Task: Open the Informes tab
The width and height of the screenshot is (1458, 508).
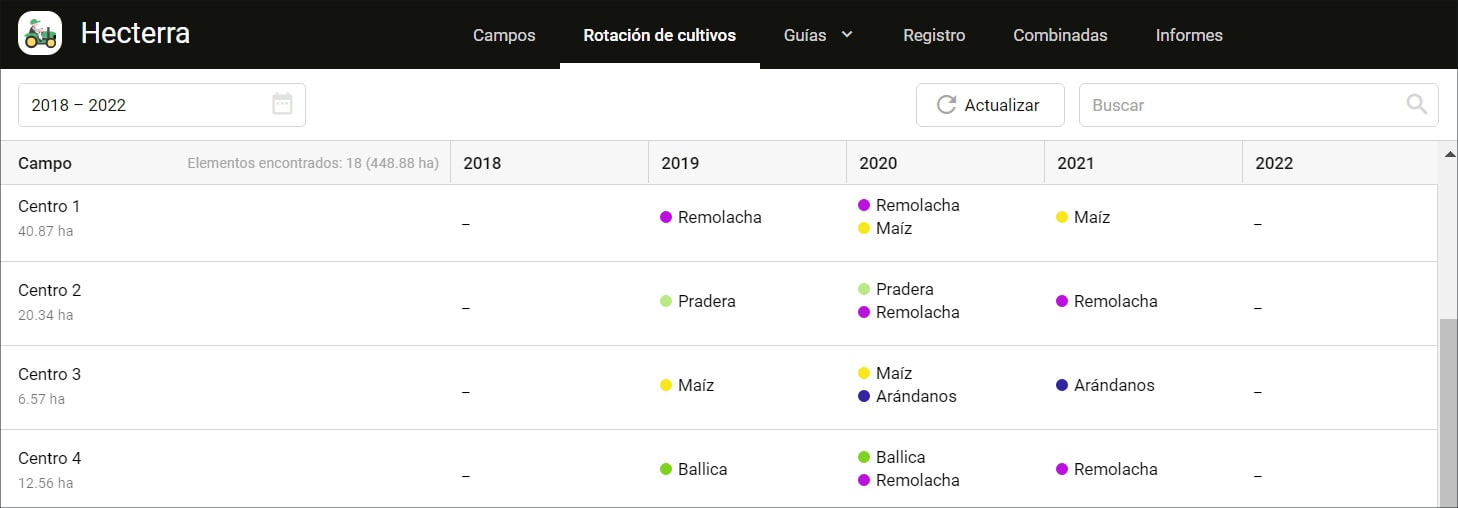Action: point(1189,35)
